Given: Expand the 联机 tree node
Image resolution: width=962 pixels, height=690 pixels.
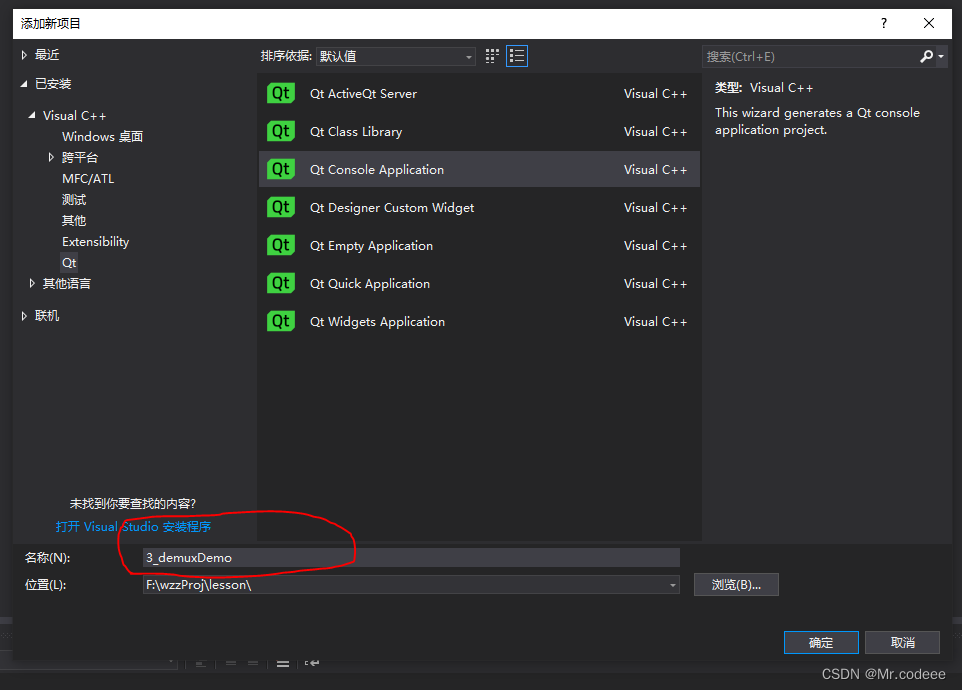Looking at the screenshot, I should click(24, 316).
